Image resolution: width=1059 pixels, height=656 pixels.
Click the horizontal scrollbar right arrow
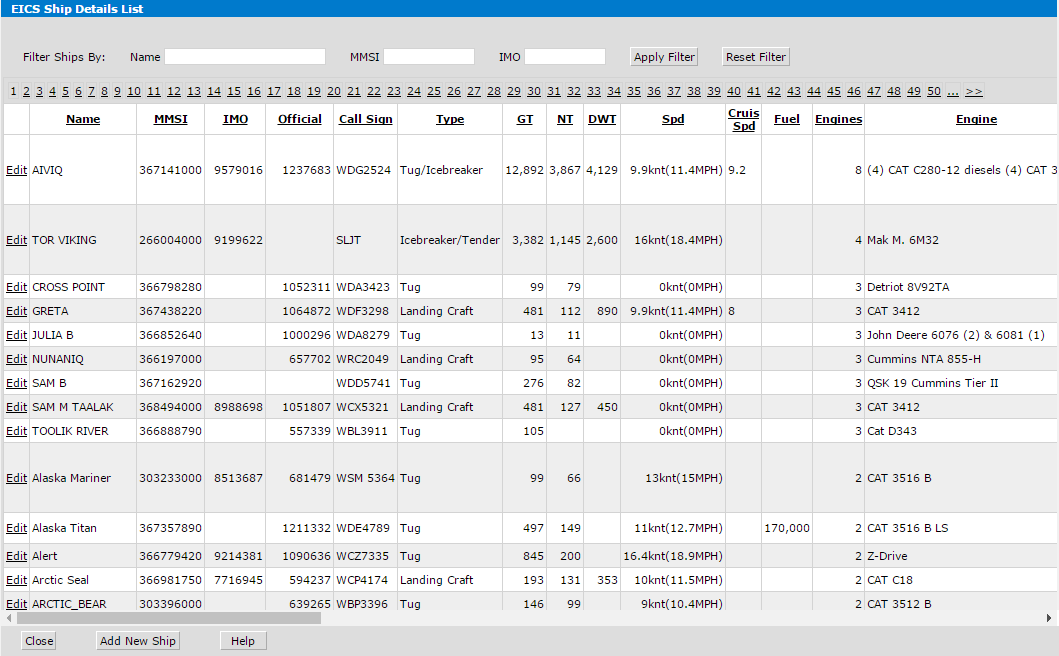(x=1052, y=618)
